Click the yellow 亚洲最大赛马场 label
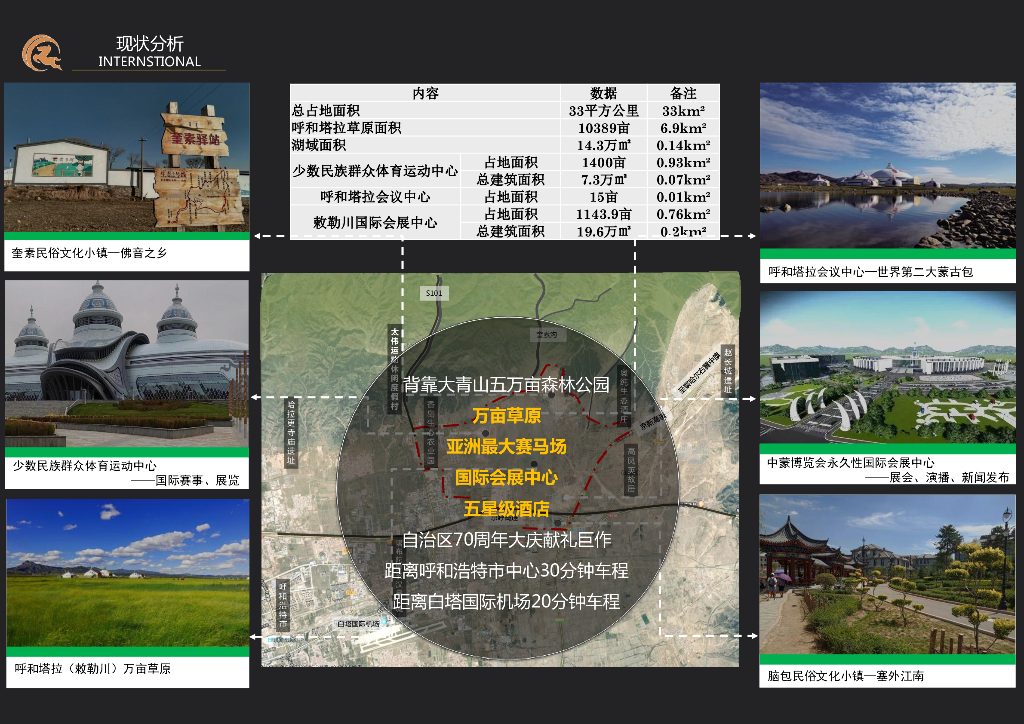 [x=506, y=447]
